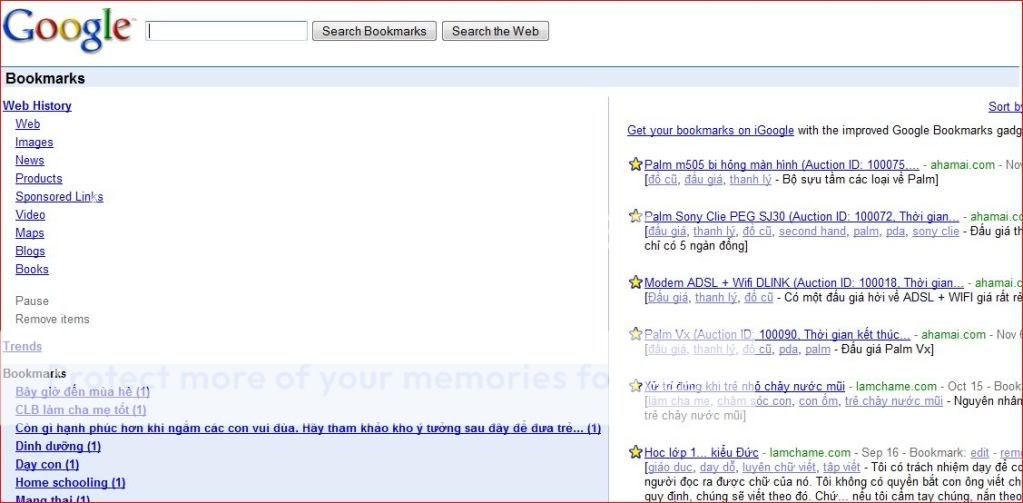Open Get your bookmarks on iGoogle link
This screenshot has width=1023, height=503.
pos(710,130)
